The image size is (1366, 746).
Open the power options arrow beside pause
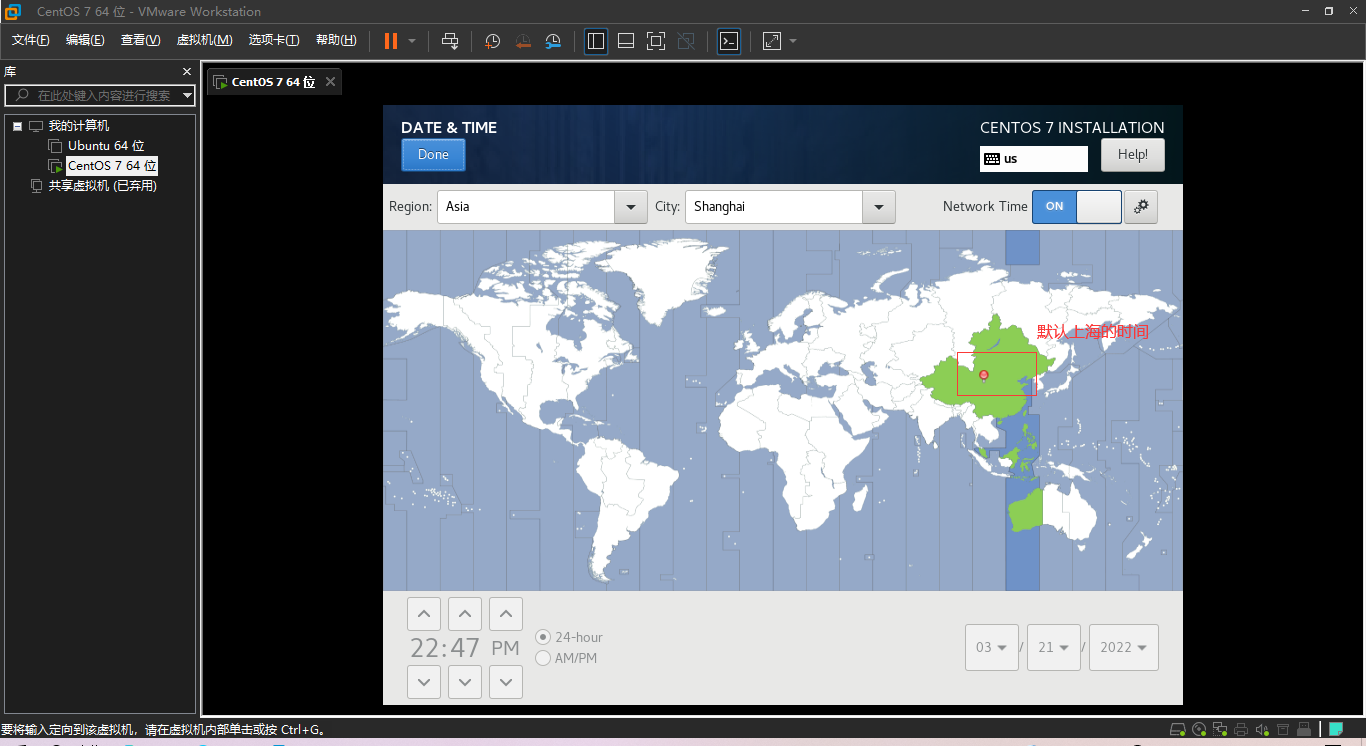coord(411,41)
